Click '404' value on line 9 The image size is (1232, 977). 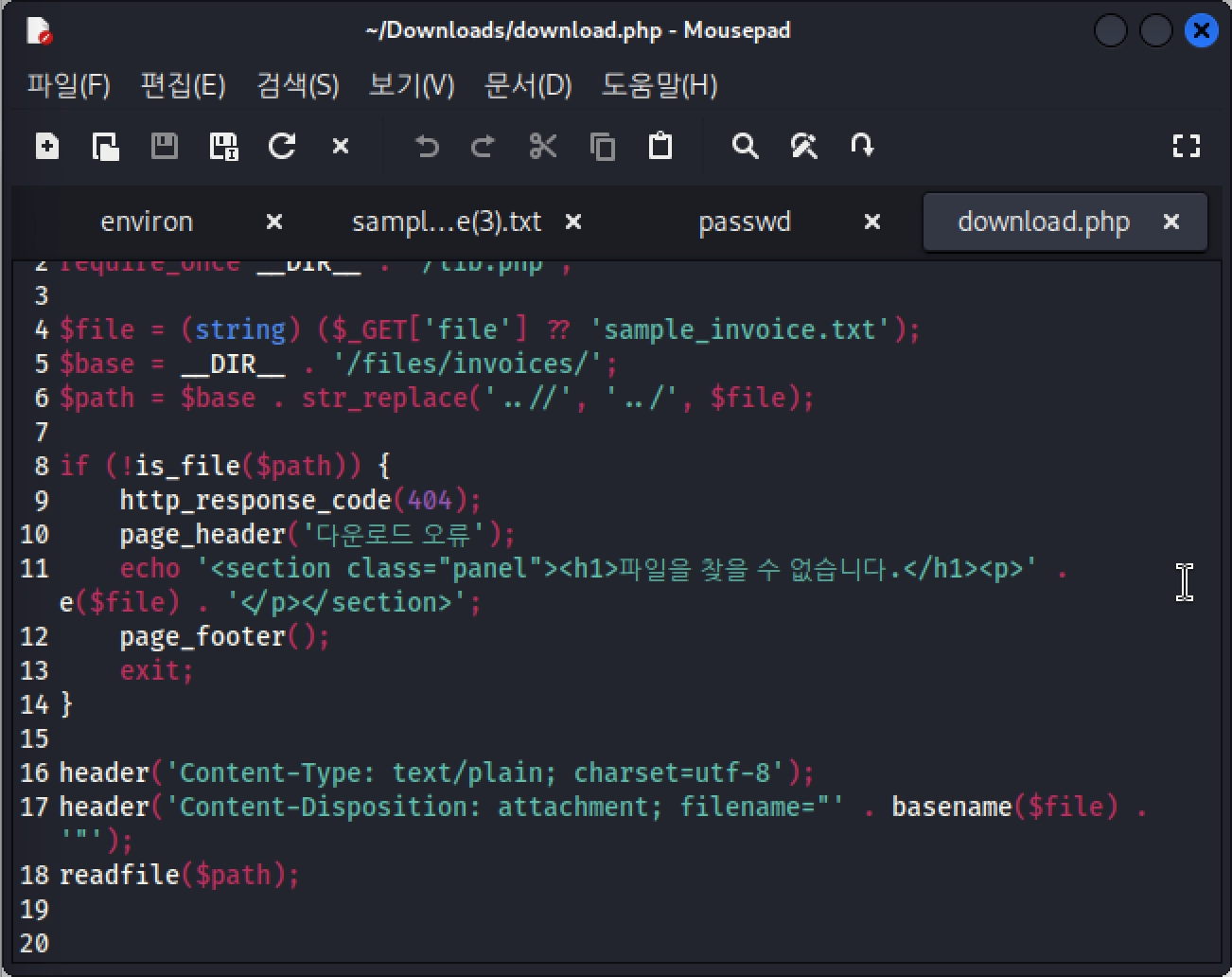[431, 500]
